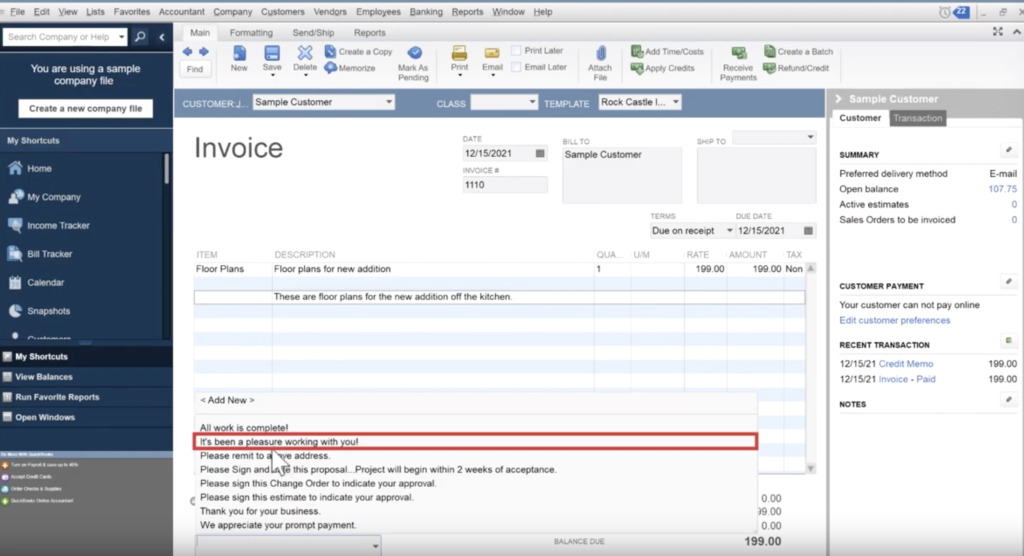This screenshot has width=1024, height=556.
Task: Open the Ship To dropdown
Action: coord(810,137)
